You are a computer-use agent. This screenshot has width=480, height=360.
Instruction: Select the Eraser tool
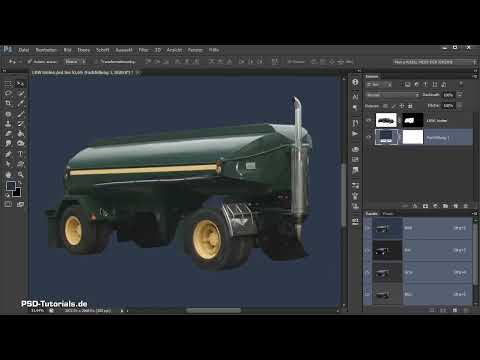click(x=8, y=134)
